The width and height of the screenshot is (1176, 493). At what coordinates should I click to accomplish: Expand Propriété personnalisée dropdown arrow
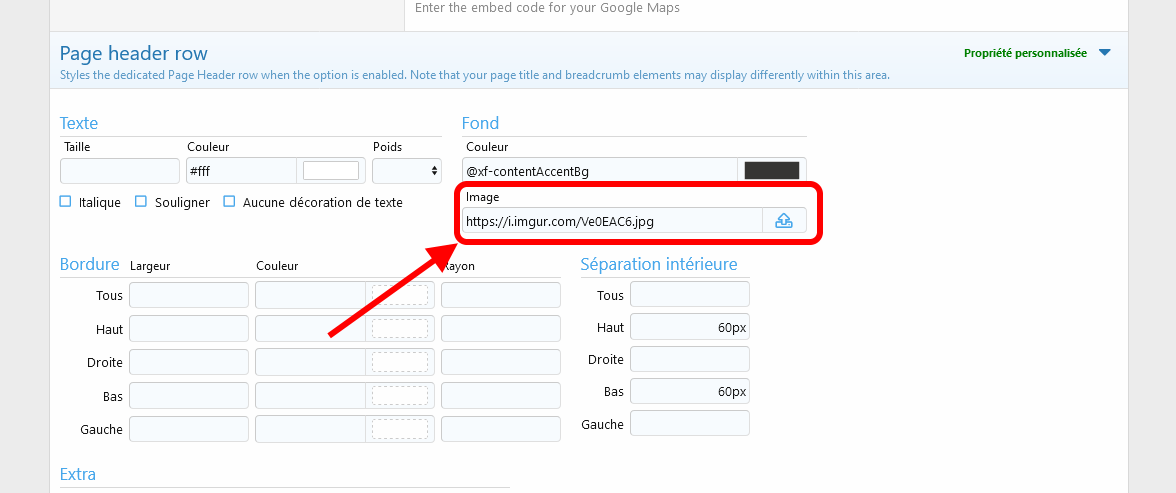(1104, 53)
